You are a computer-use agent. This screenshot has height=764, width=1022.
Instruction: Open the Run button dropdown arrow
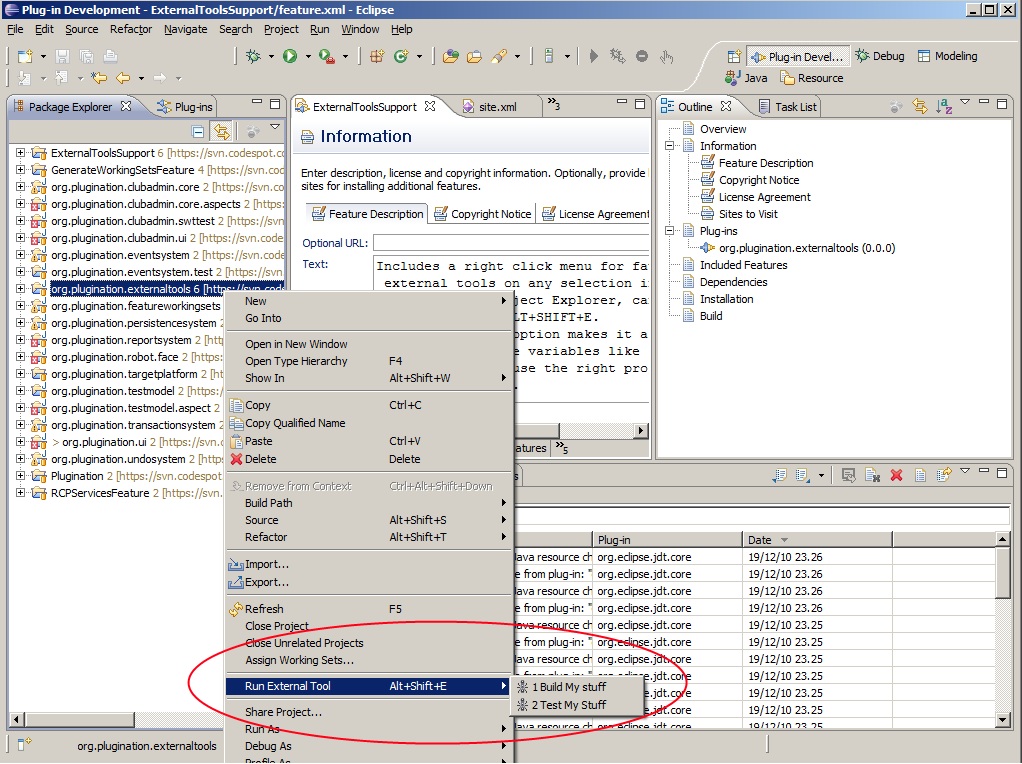[308, 57]
